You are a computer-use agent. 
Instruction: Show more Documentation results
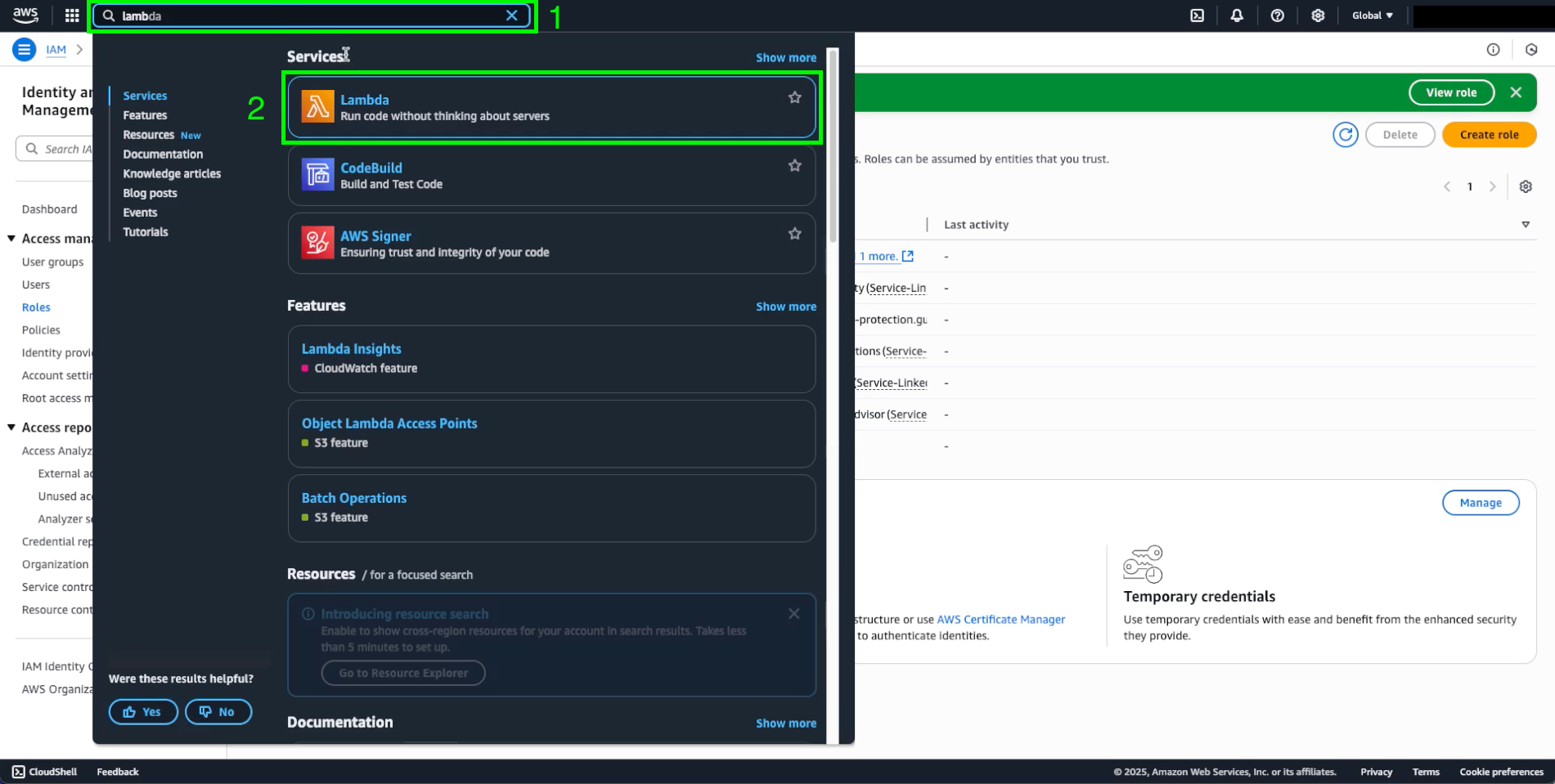click(x=785, y=724)
